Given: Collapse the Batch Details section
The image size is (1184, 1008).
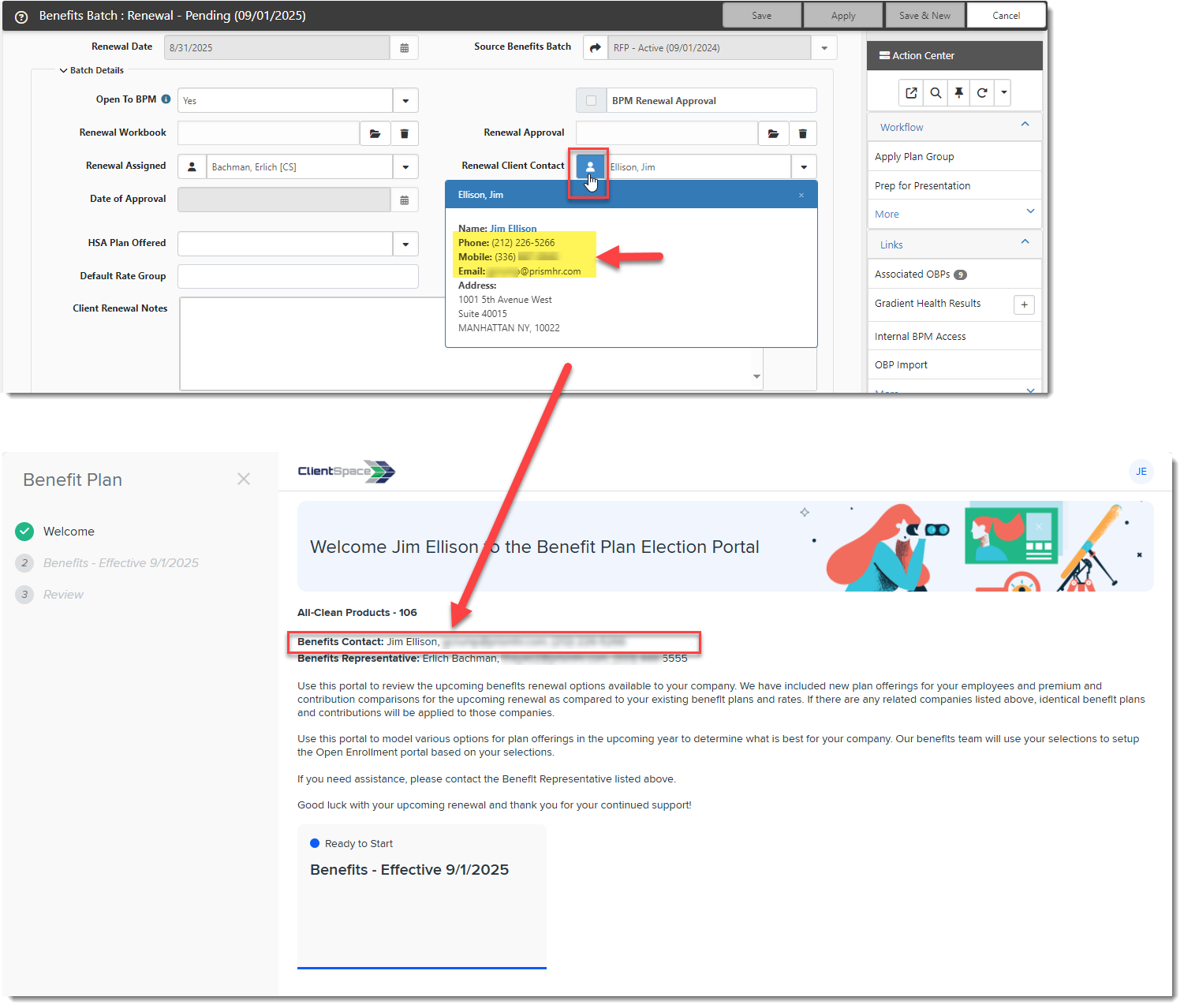Looking at the screenshot, I should [x=63, y=70].
